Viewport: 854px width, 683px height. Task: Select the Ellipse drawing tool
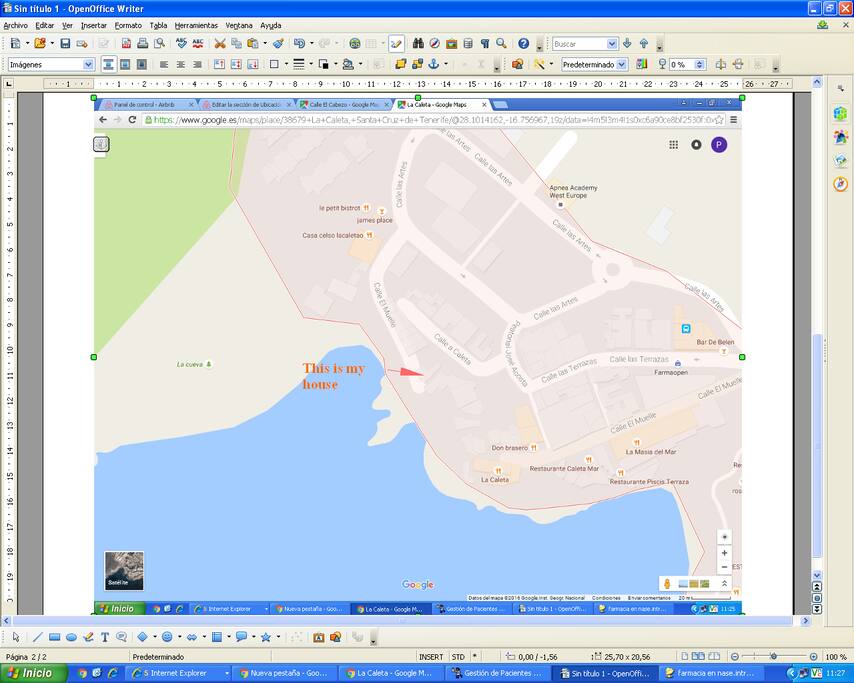pos(71,637)
